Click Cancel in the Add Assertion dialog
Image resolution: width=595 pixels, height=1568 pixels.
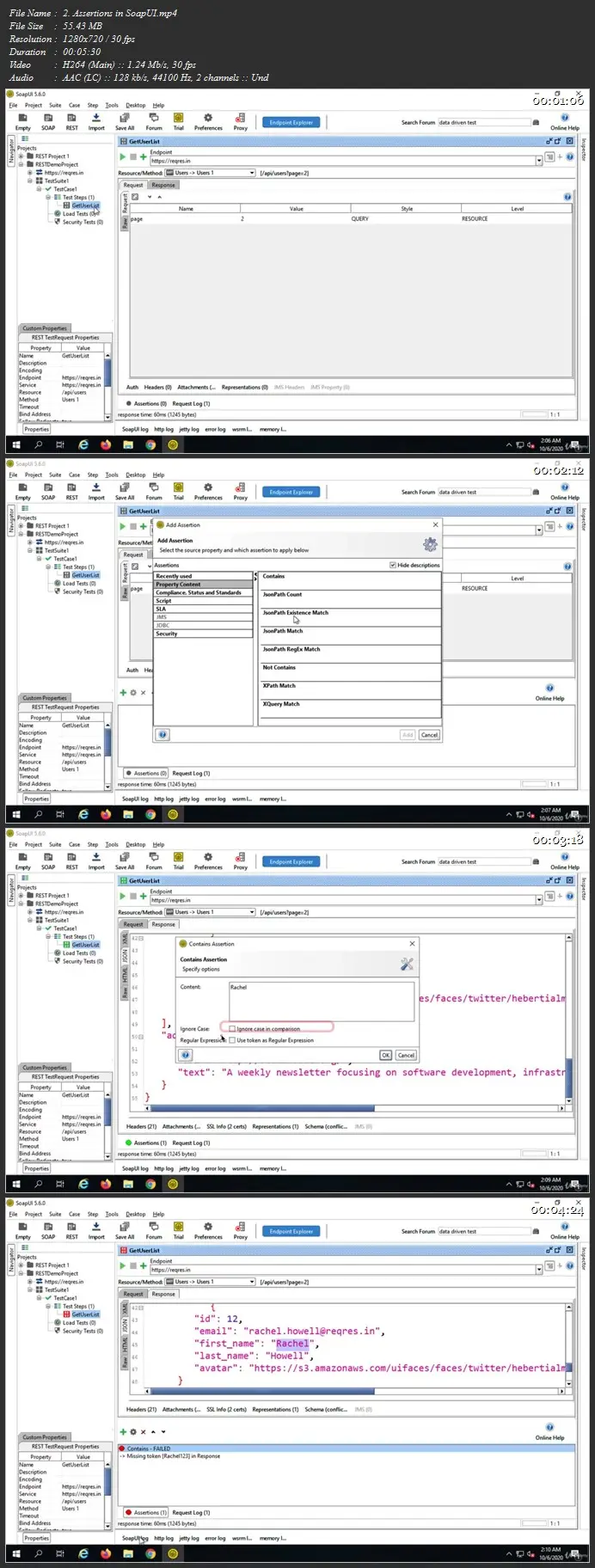[x=430, y=735]
